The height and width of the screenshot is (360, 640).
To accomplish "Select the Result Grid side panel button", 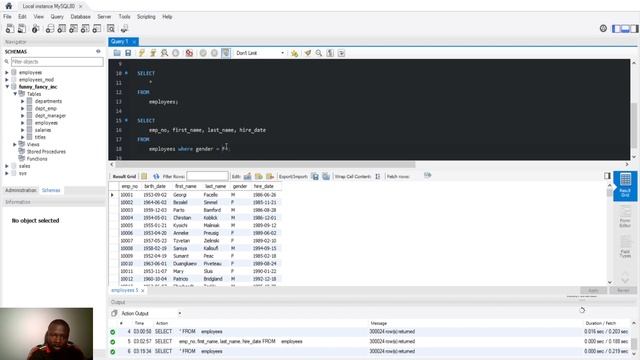I will pyautogui.click(x=625, y=186).
